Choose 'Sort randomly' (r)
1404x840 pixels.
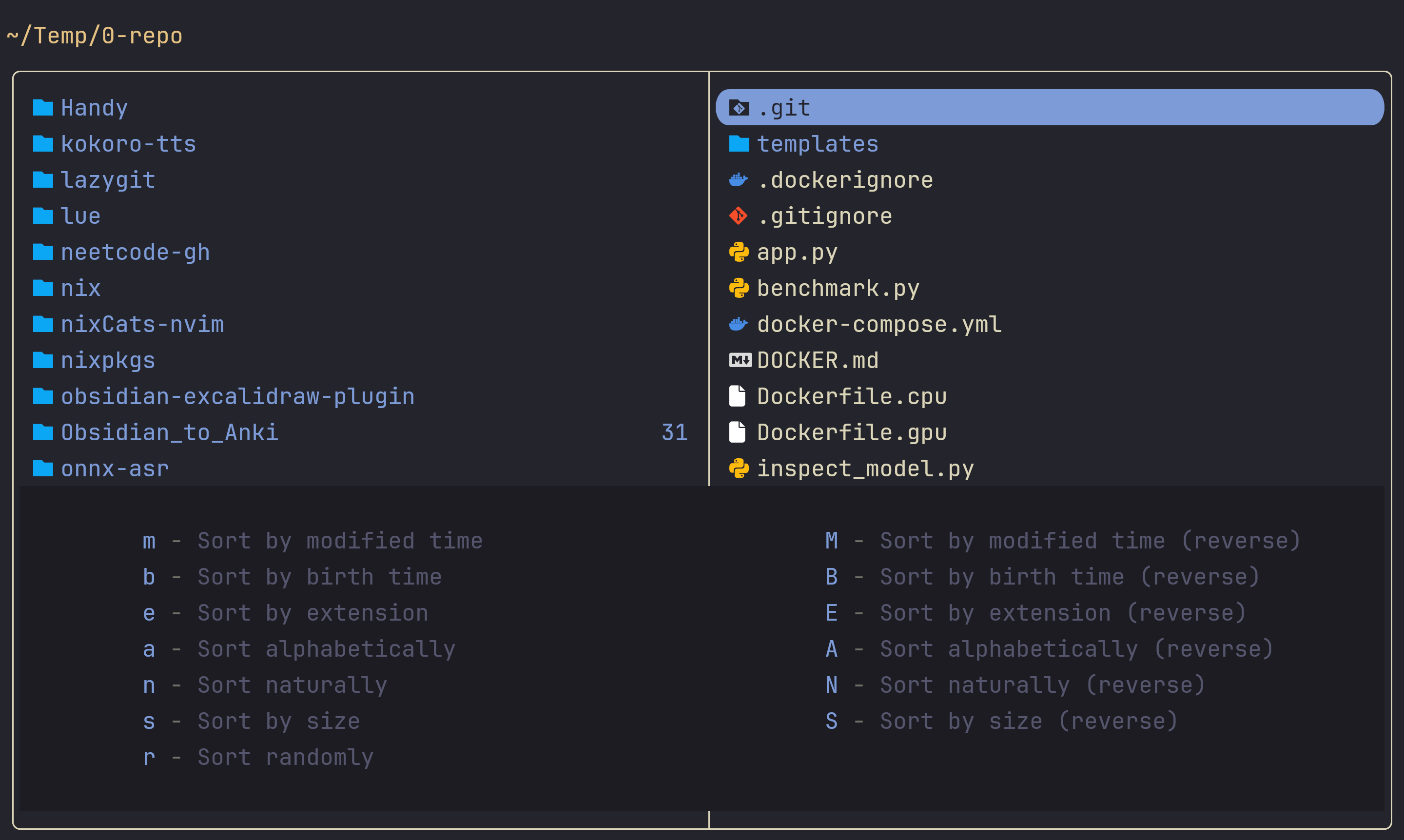(258, 757)
